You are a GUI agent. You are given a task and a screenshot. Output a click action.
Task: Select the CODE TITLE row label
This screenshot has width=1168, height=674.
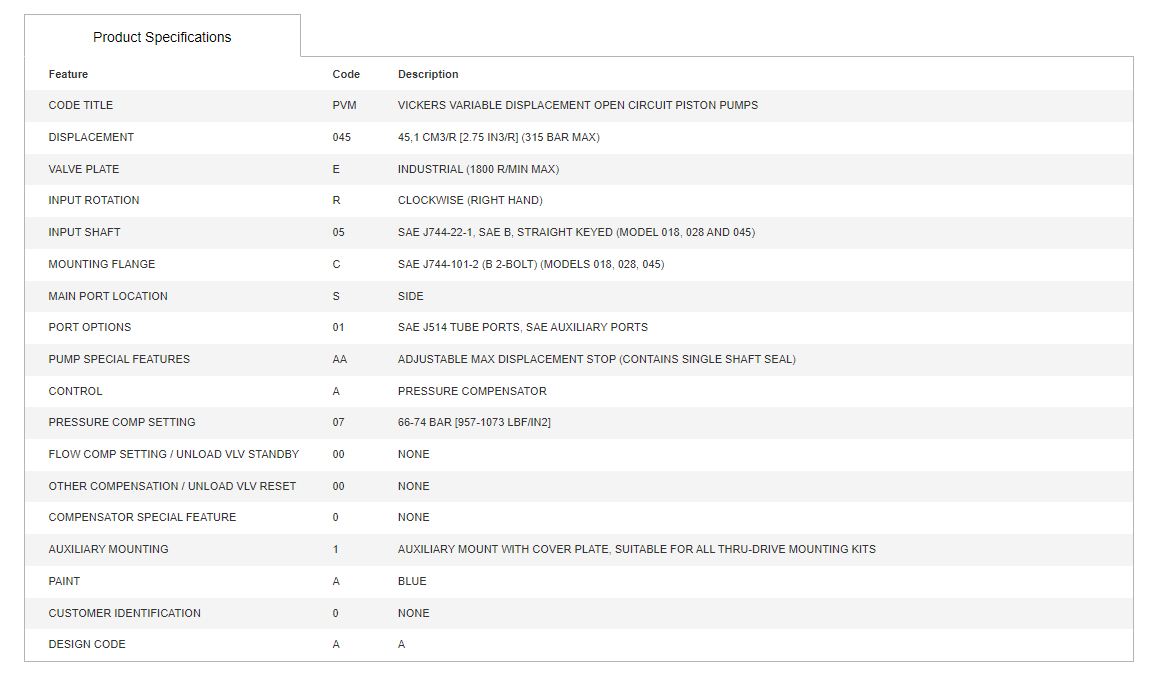(80, 106)
